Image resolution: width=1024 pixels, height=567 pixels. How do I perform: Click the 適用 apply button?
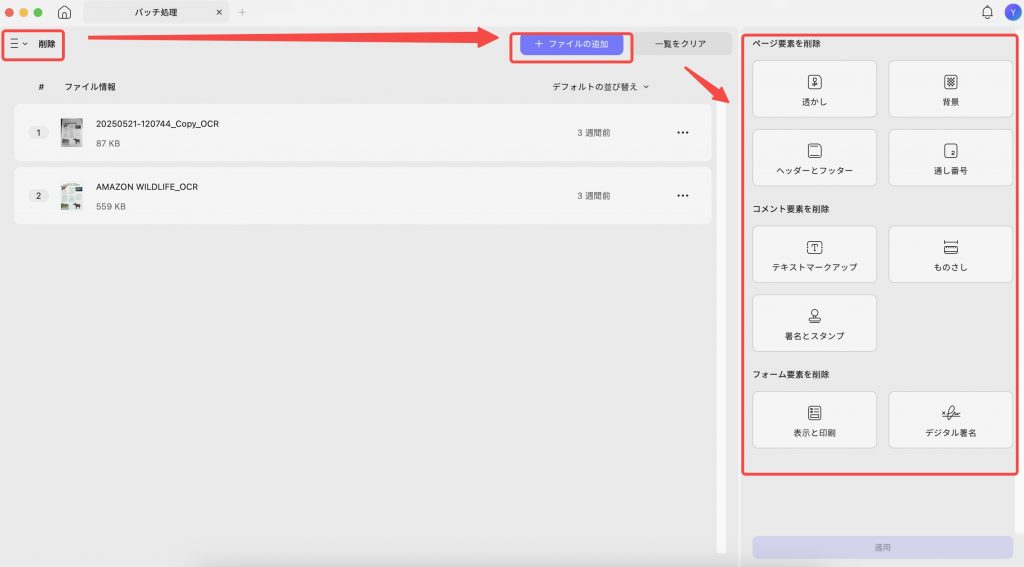882,547
